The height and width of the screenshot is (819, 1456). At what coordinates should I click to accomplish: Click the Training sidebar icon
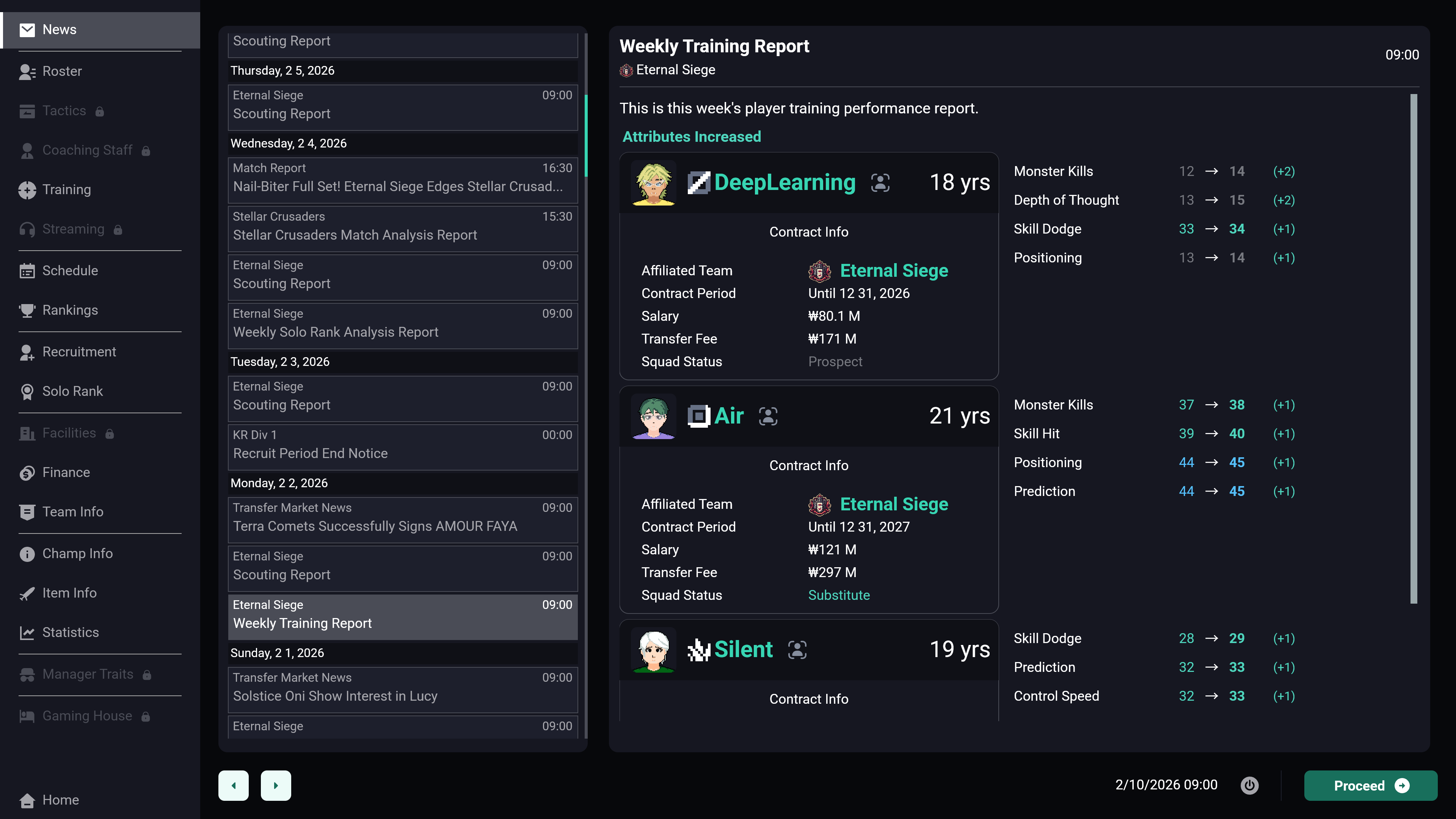tap(27, 190)
